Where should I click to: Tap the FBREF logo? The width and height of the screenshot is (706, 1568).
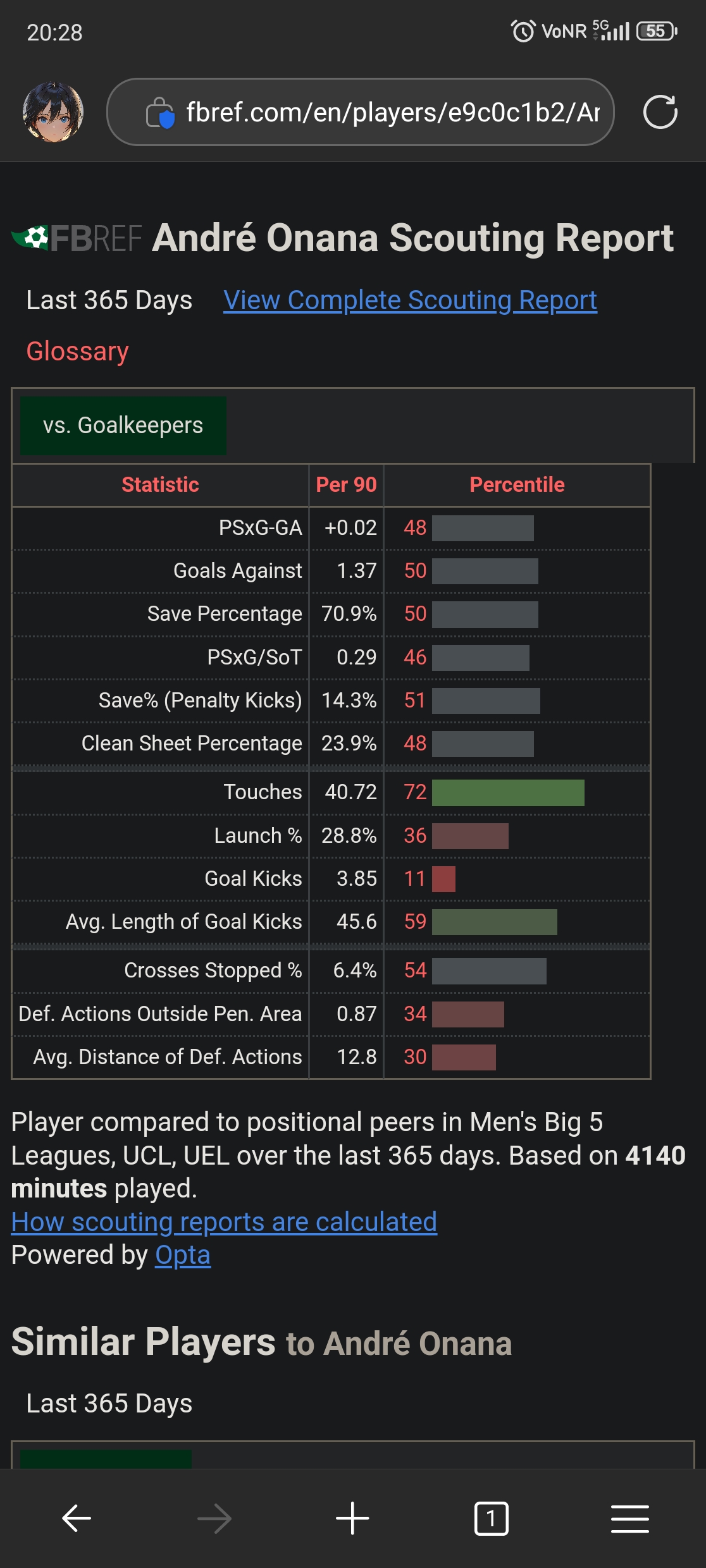click(x=77, y=238)
